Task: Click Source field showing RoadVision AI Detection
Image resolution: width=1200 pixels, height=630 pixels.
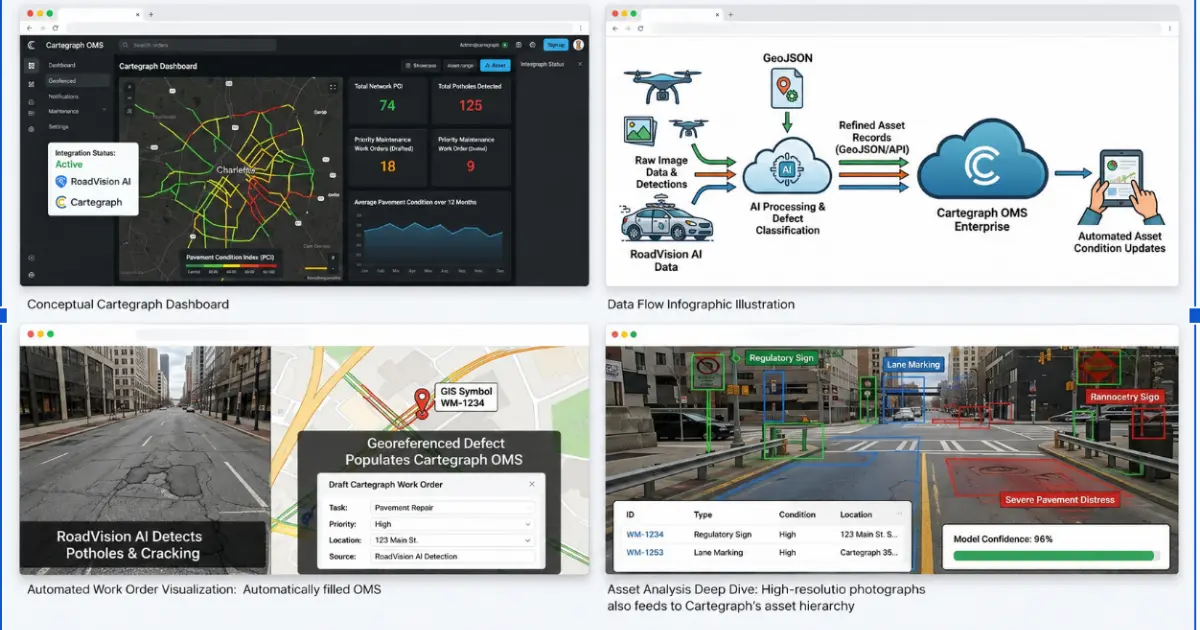Action: pos(453,556)
